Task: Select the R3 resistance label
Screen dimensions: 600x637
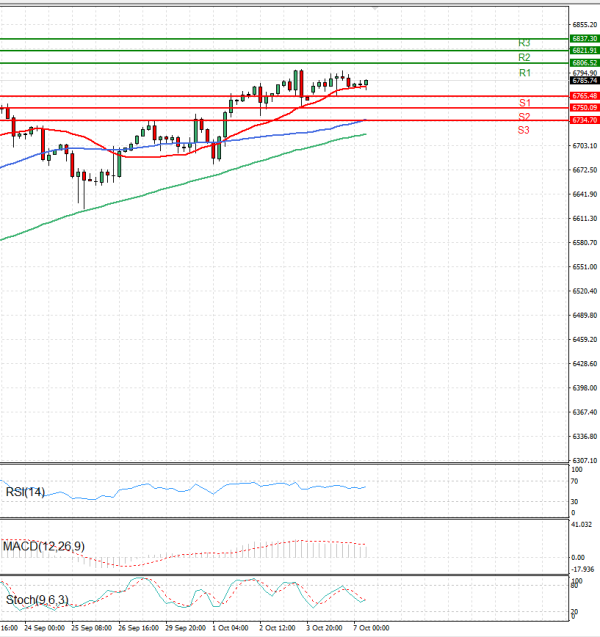Action: coord(524,43)
